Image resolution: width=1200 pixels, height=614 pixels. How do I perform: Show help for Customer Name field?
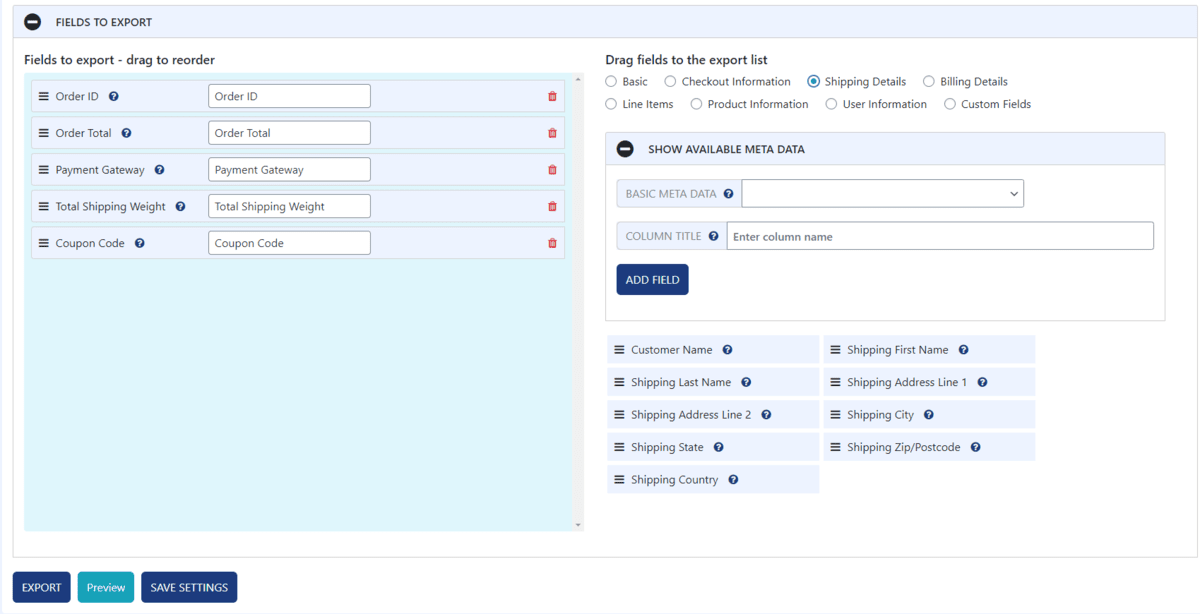(x=727, y=350)
